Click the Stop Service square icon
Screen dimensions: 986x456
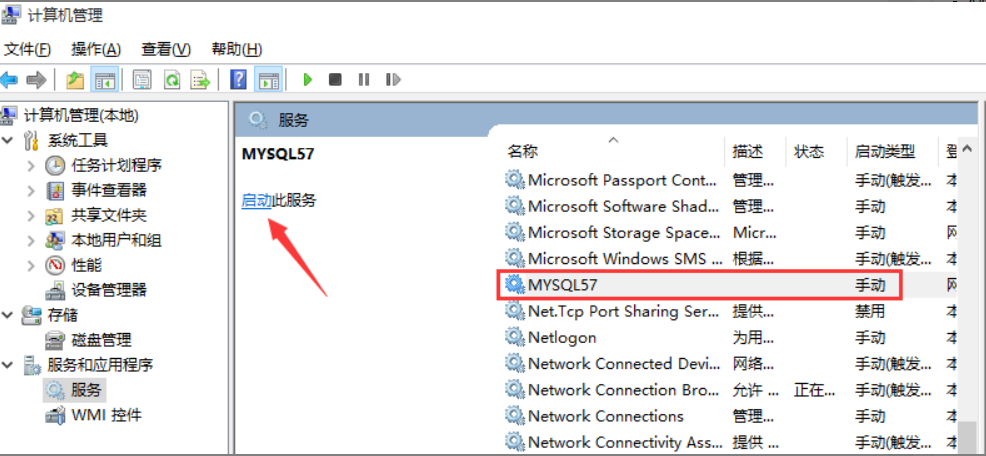[335, 80]
